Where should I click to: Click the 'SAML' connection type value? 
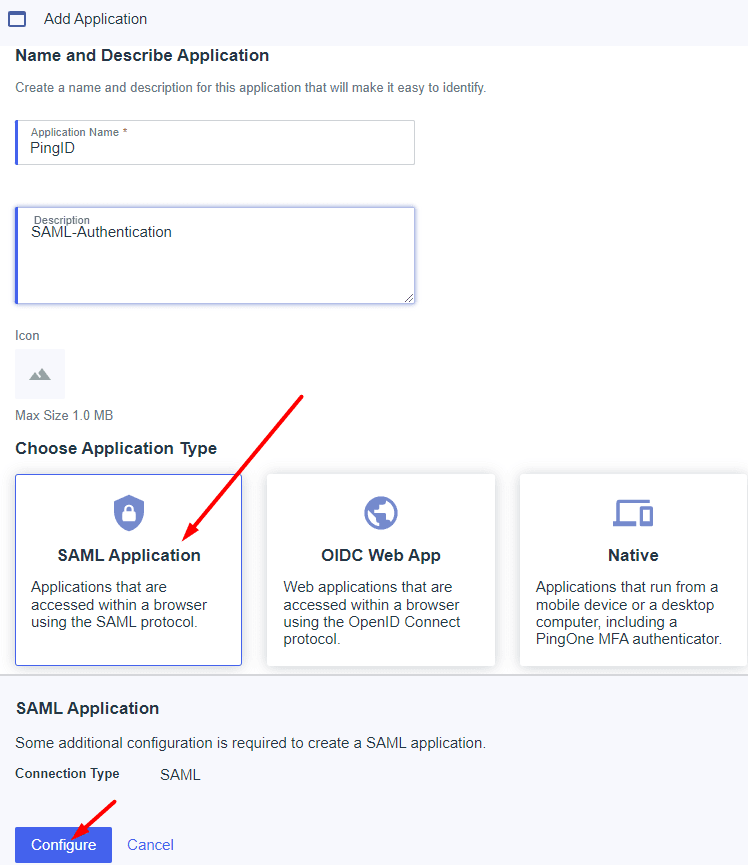[180, 775]
